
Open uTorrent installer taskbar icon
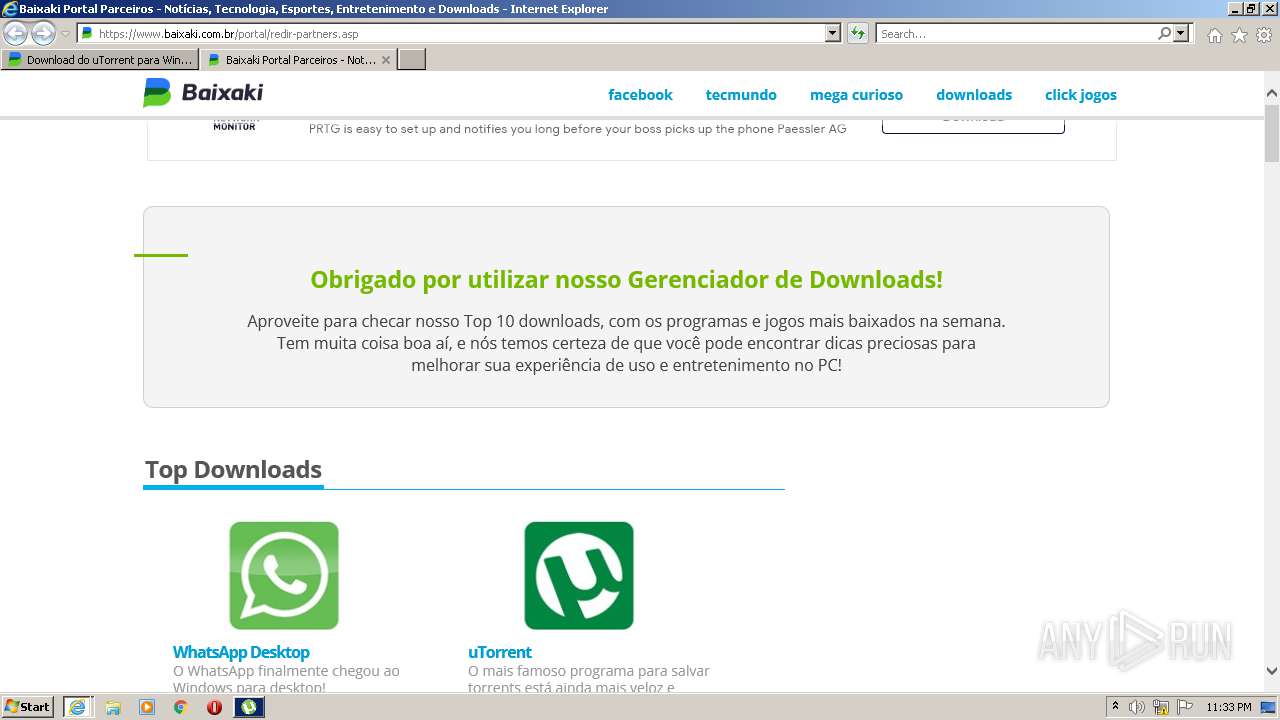click(249, 707)
